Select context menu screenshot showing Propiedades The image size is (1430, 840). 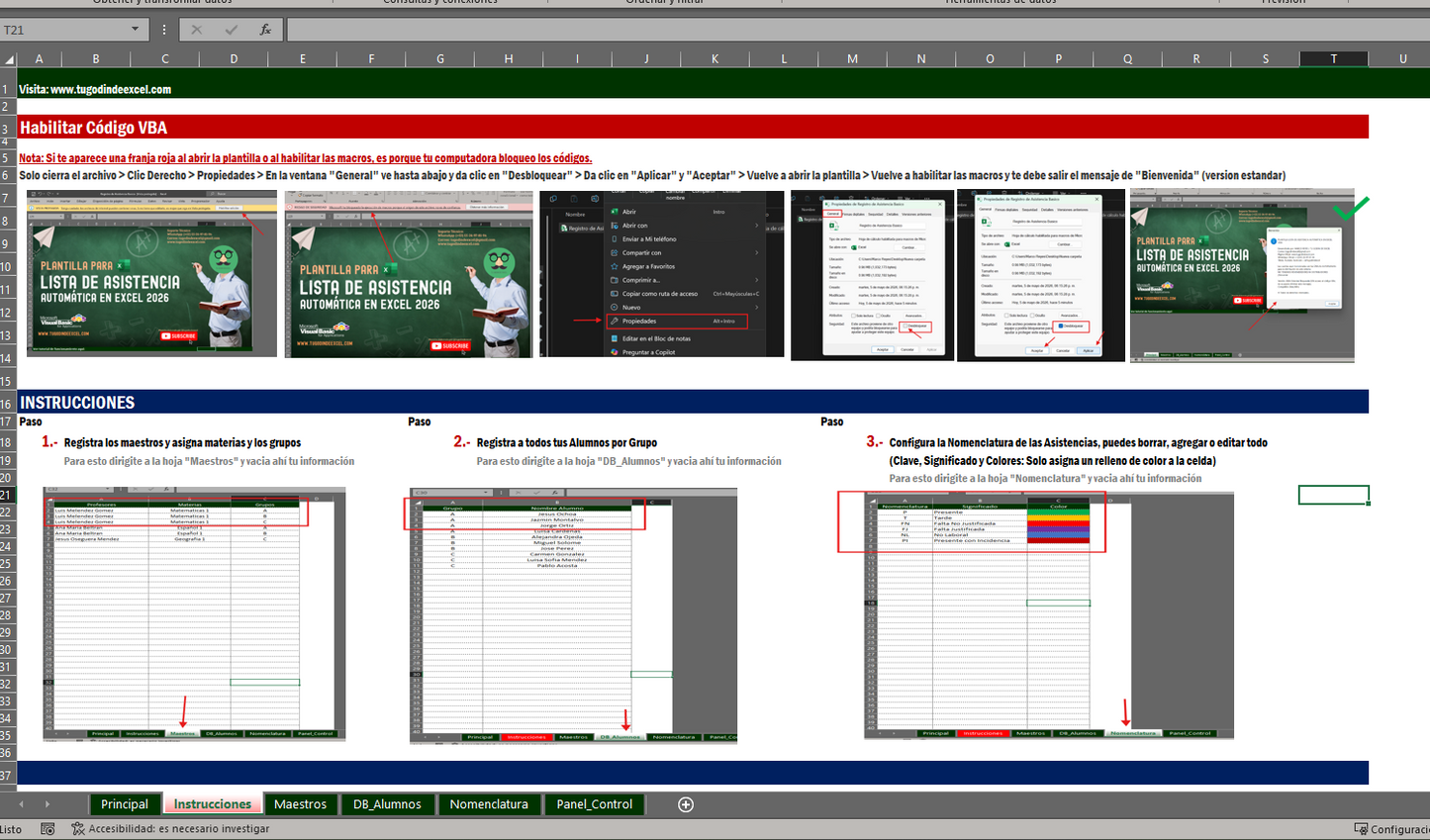[661, 274]
